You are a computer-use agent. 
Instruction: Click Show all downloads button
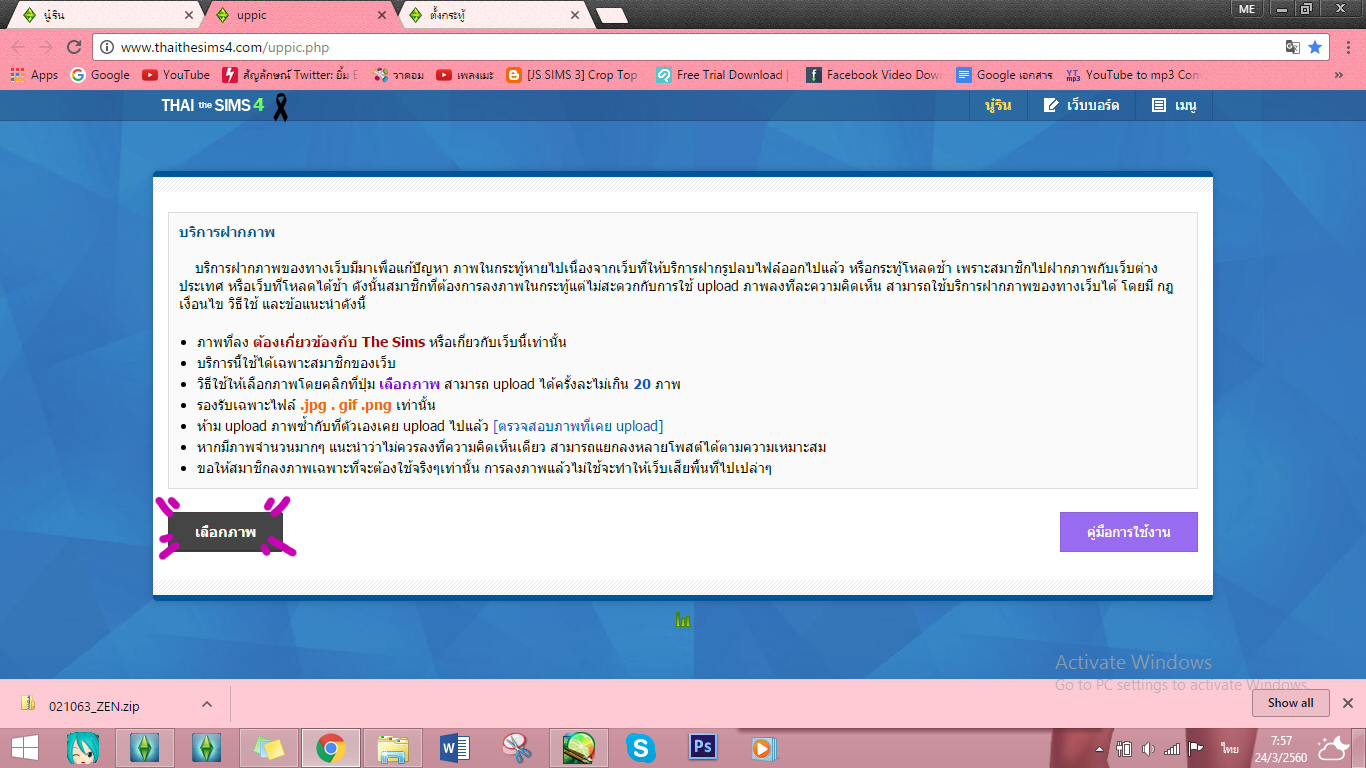(x=1290, y=703)
